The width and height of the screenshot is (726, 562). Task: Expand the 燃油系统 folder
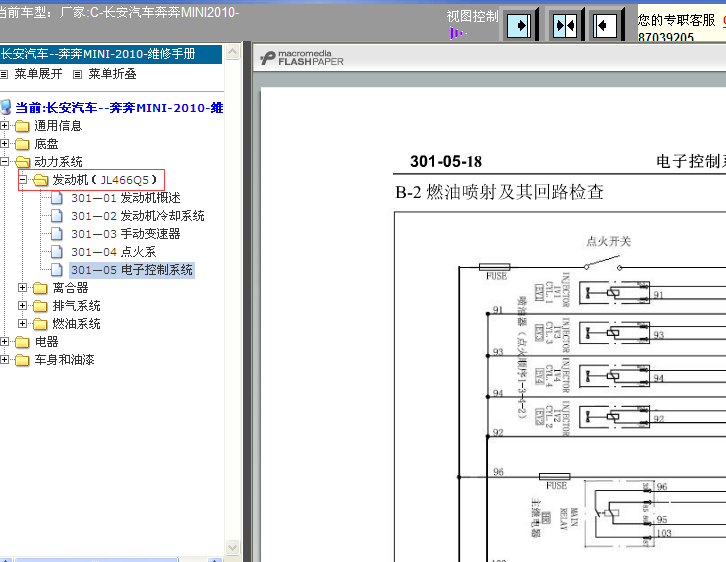pyautogui.click(x=22, y=323)
